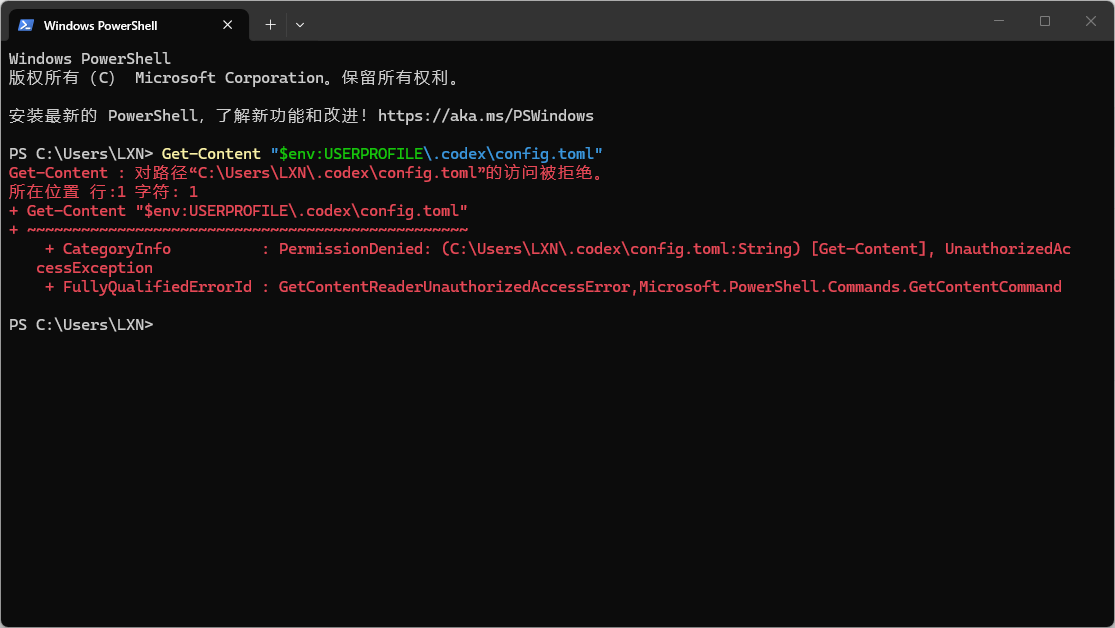
Task: Click the CategoryInfo error label
Action: tap(117, 249)
